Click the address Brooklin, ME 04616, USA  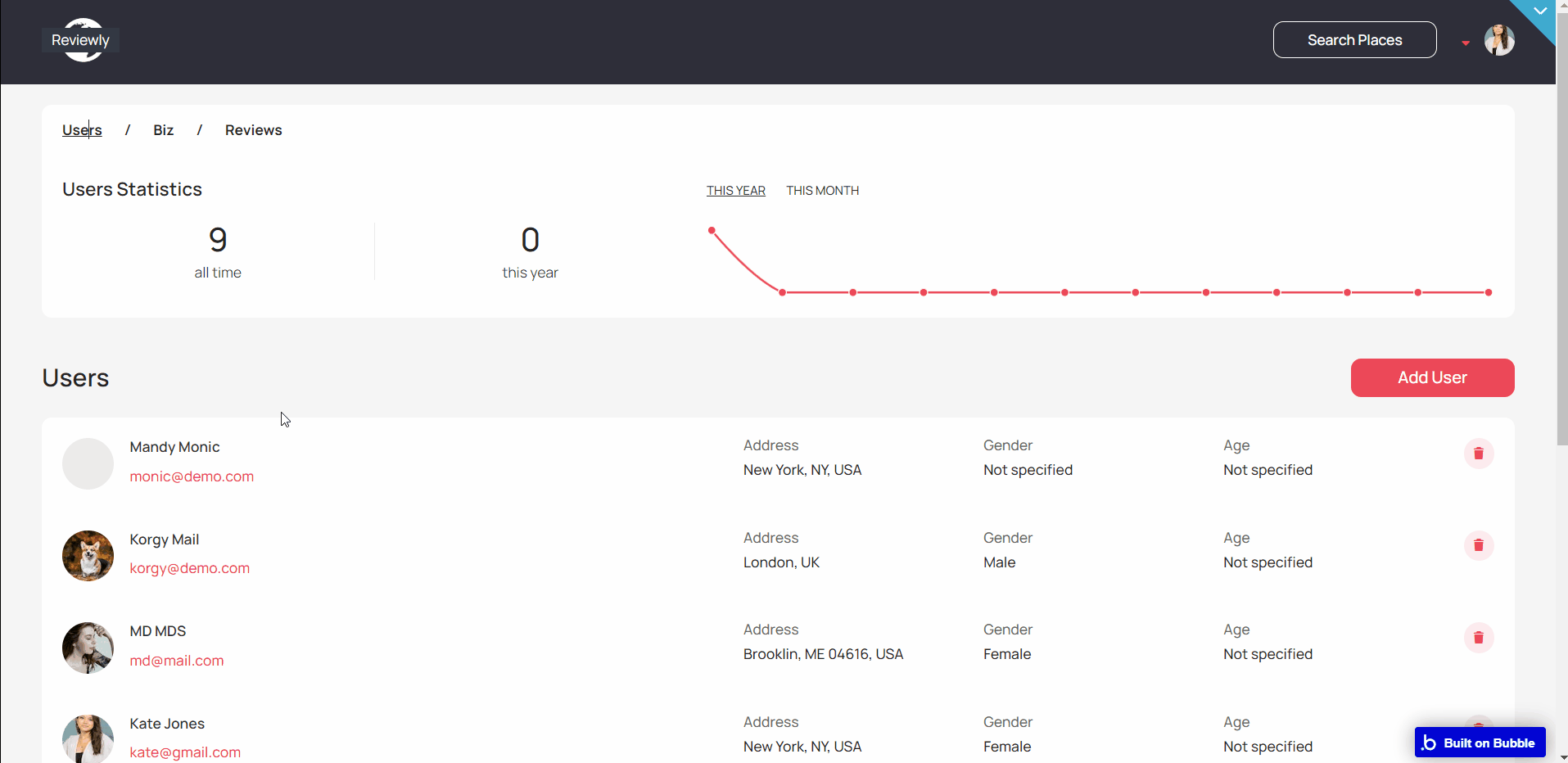(x=824, y=654)
